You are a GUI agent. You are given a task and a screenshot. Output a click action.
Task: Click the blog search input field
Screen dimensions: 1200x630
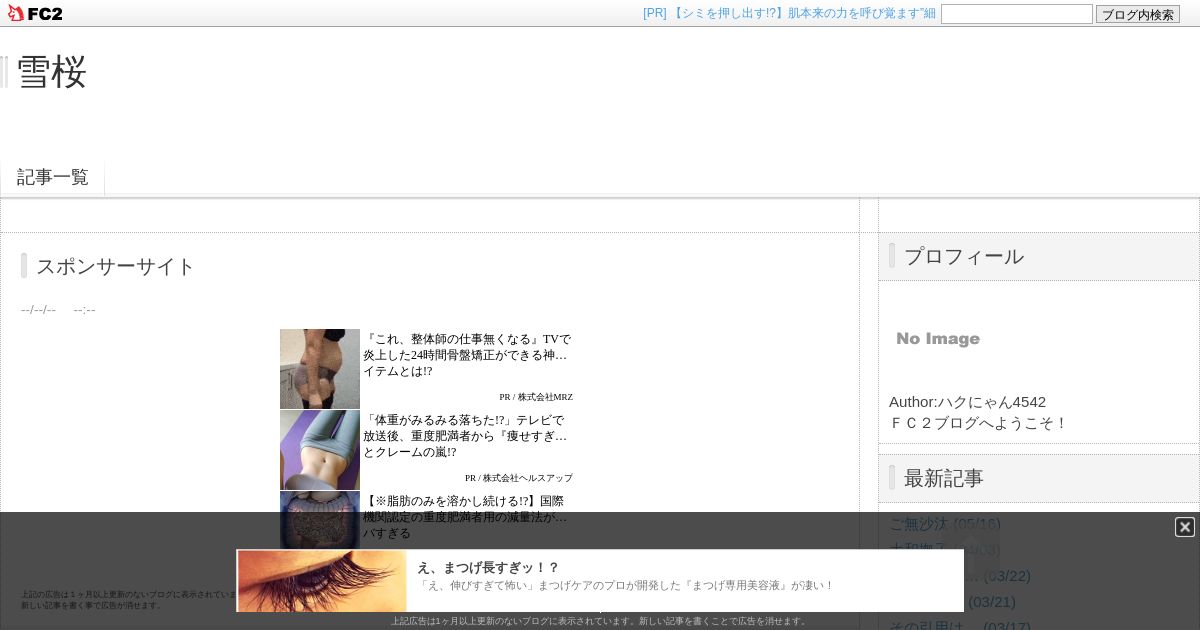[1017, 14]
